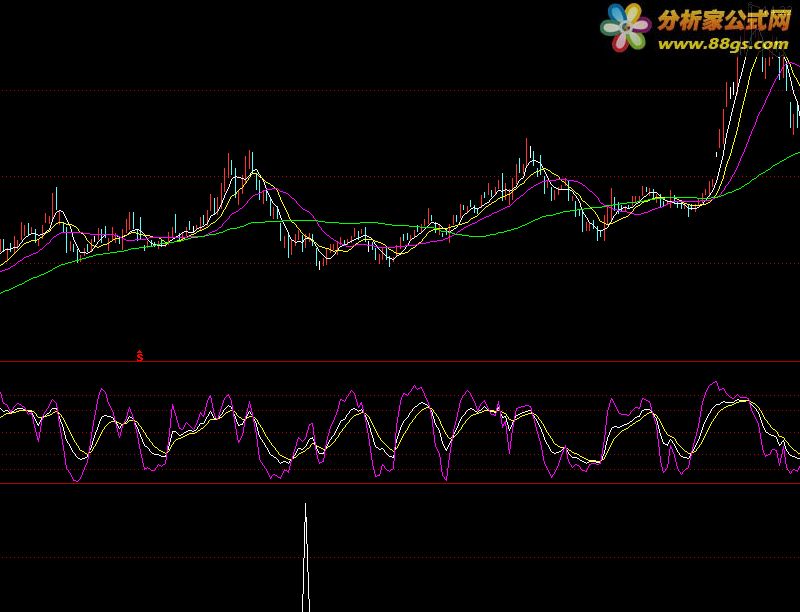Select the white spike in bottom indicator panel

306,557
